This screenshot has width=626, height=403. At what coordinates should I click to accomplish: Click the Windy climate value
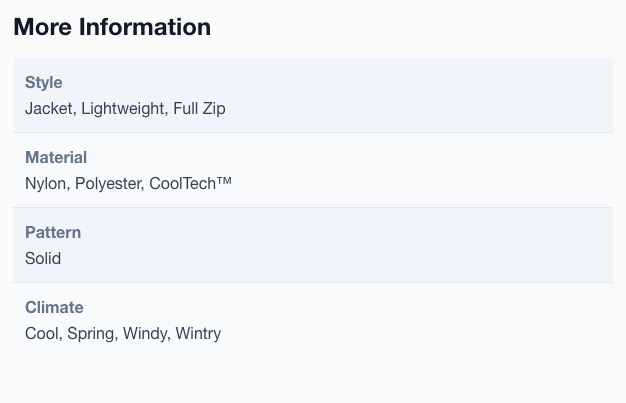pos(145,334)
